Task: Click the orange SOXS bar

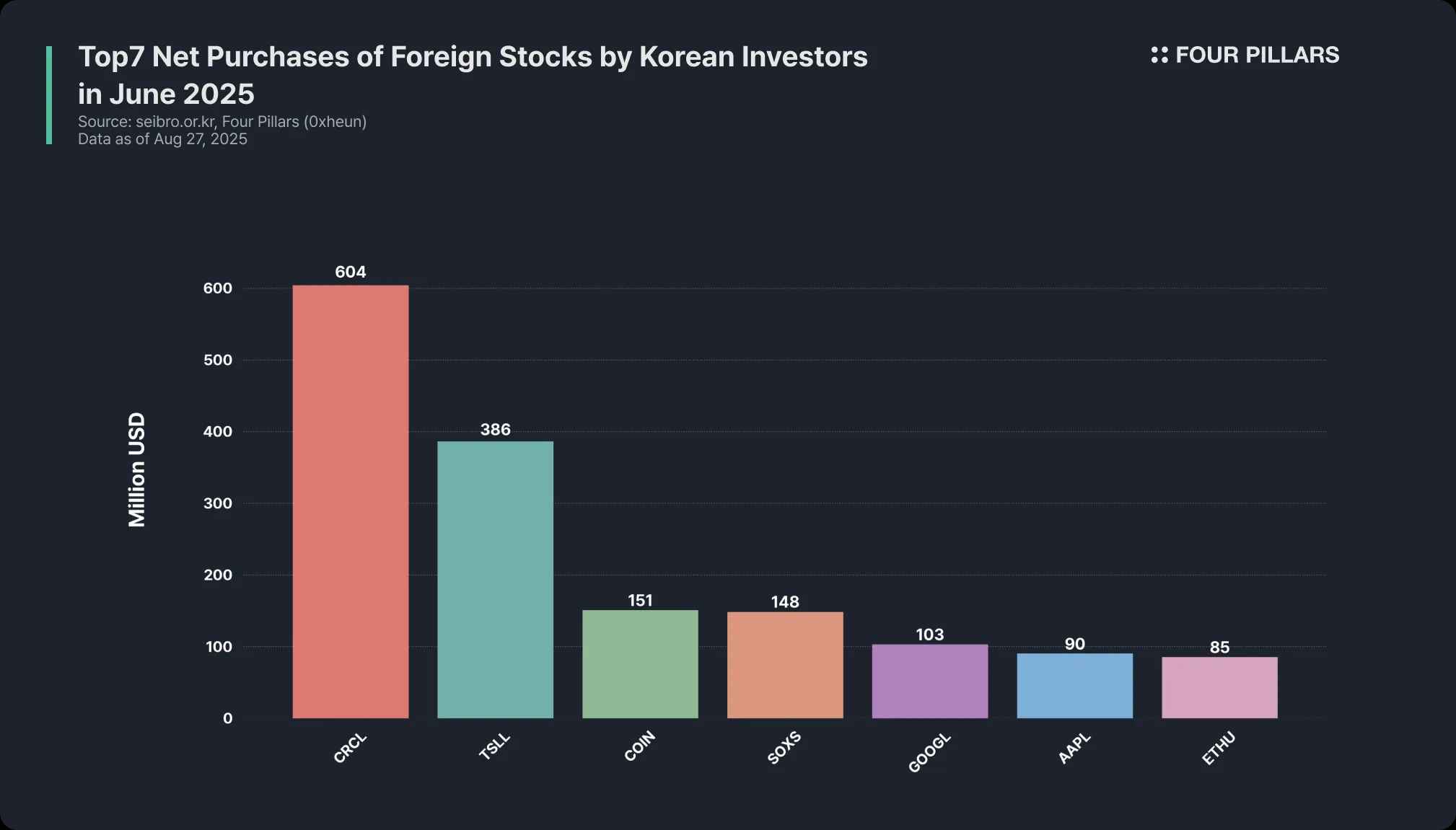Action: coord(785,664)
